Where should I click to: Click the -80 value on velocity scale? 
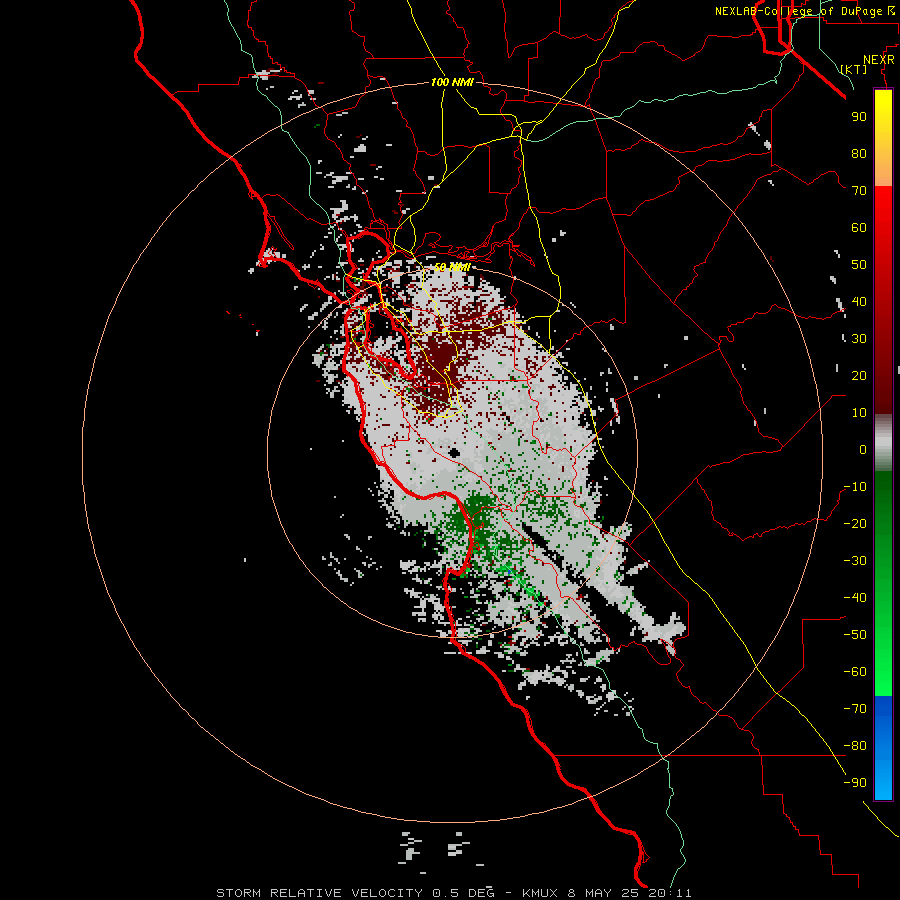(855, 746)
